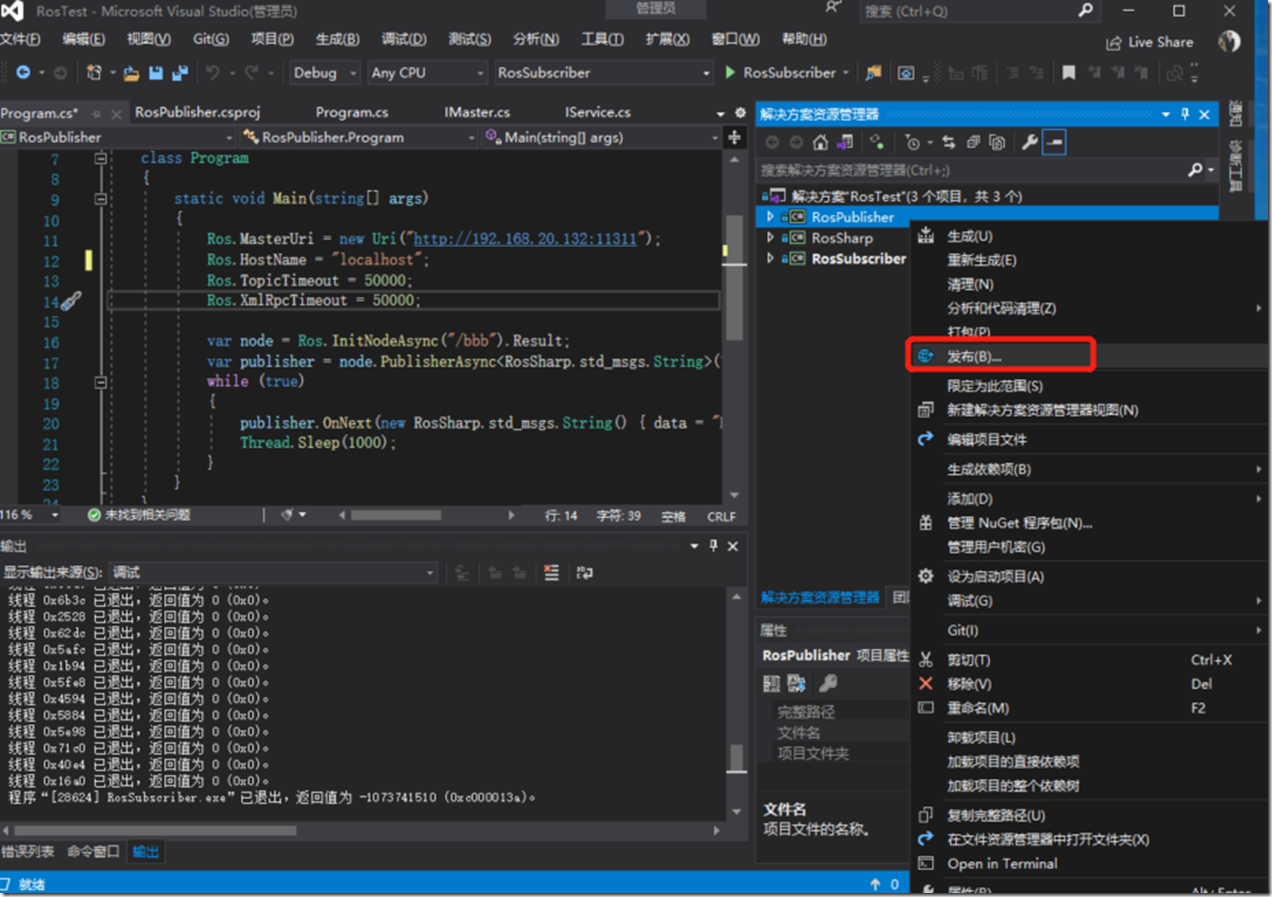Collapse the class Program code block
The image size is (1272, 897).
[101, 158]
